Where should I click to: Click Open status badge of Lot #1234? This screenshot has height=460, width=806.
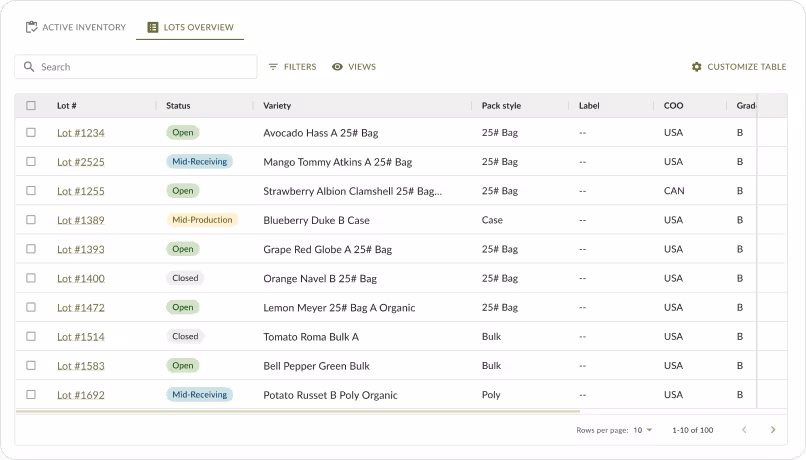click(182, 133)
